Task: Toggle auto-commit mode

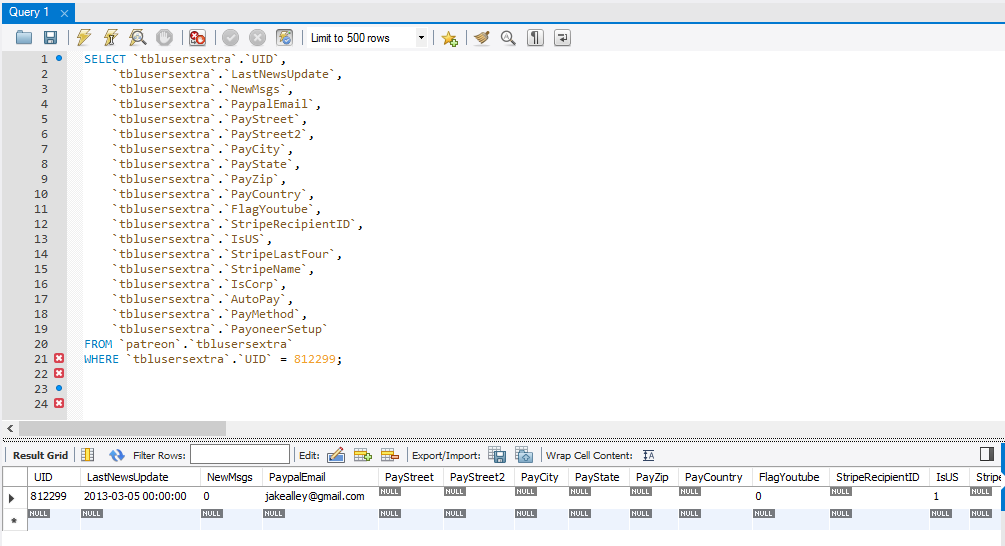Action: (285, 38)
